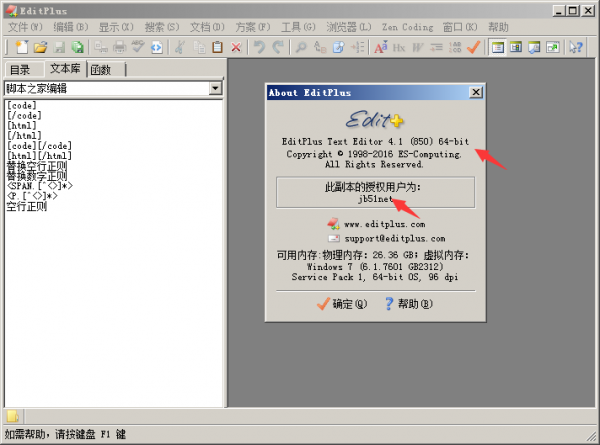Screen dimensions: 600x445
Task: Click the save floppy disk icon
Action: [x=59, y=47]
